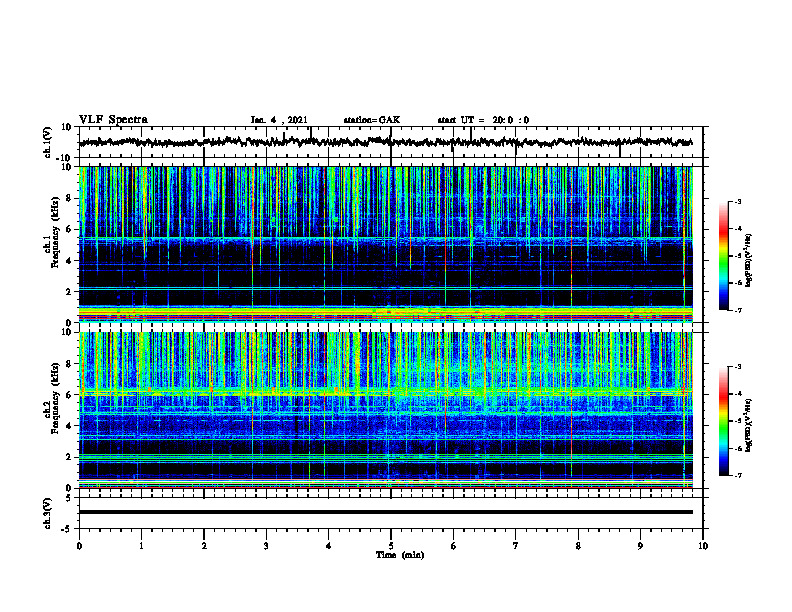Click time axis tick label "6"
This screenshot has height=612, width=792.
pyautogui.click(x=454, y=546)
